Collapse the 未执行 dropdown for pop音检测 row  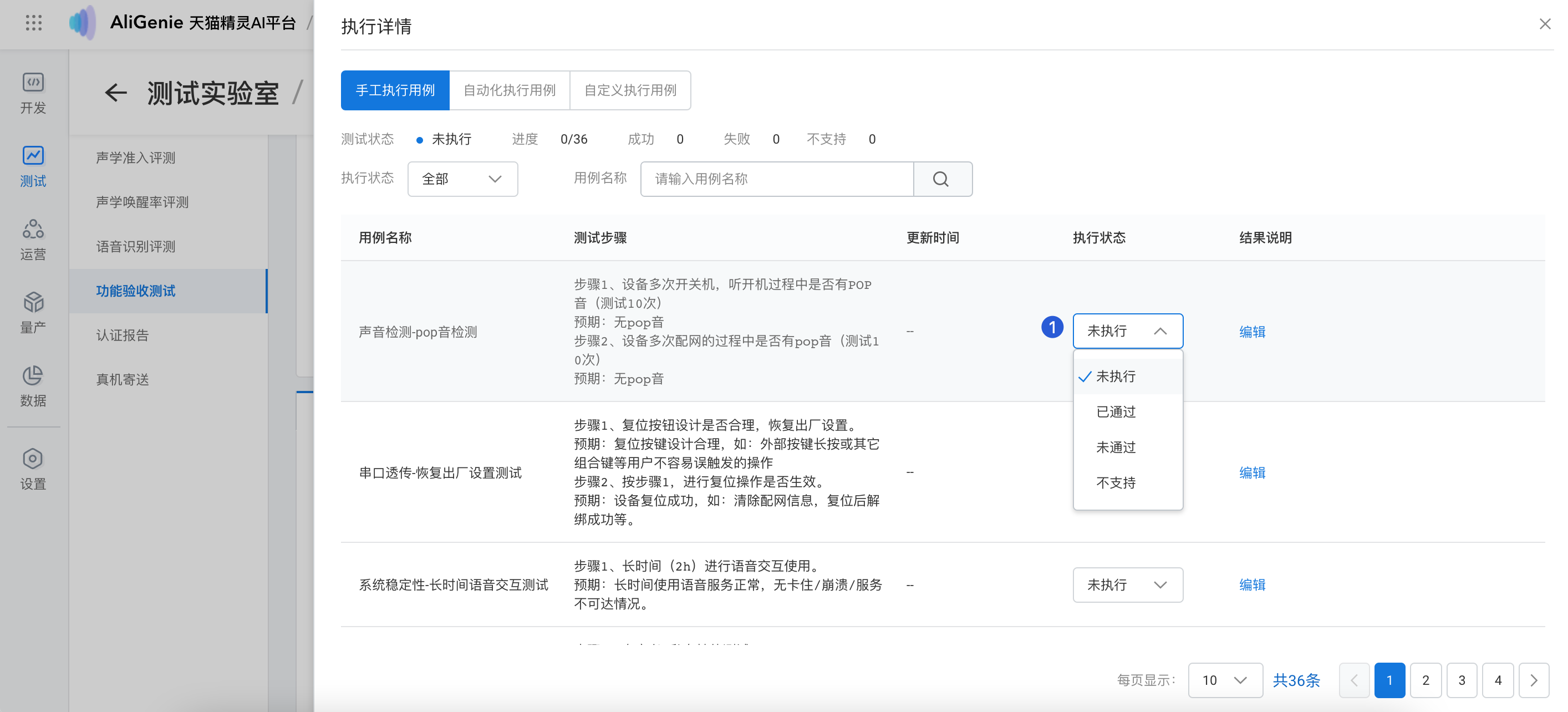(1128, 330)
